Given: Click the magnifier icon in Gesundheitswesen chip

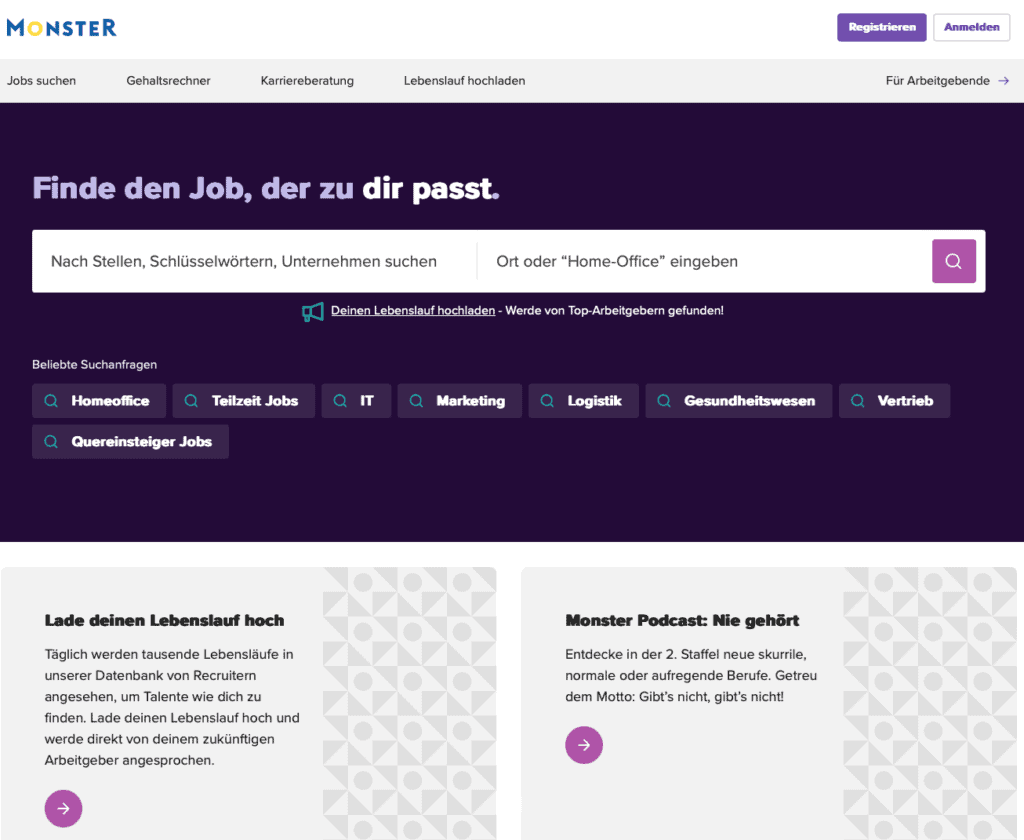Looking at the screenshot, I should (x=664, y=401).
